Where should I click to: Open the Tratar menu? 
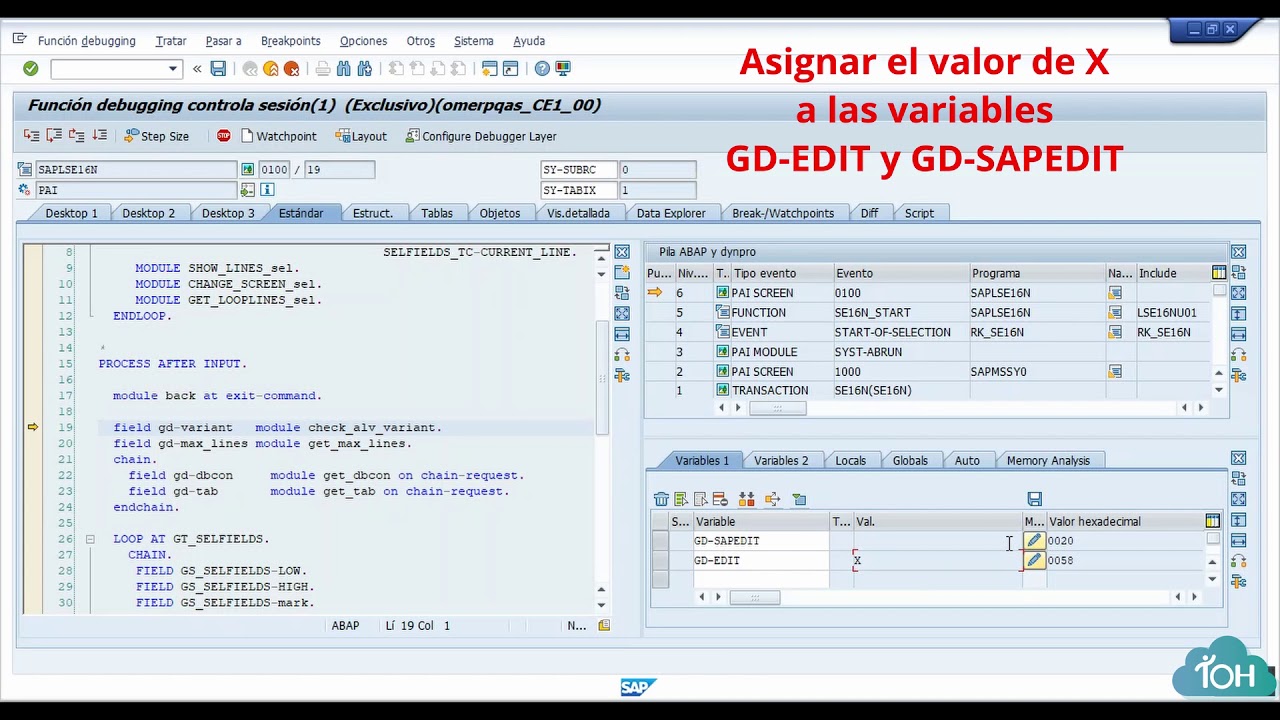coord(171,41)
